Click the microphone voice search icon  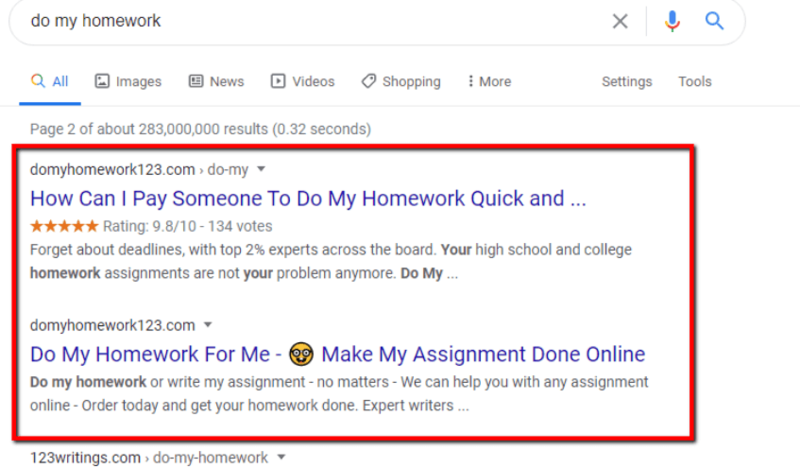(x=672, y=21)
